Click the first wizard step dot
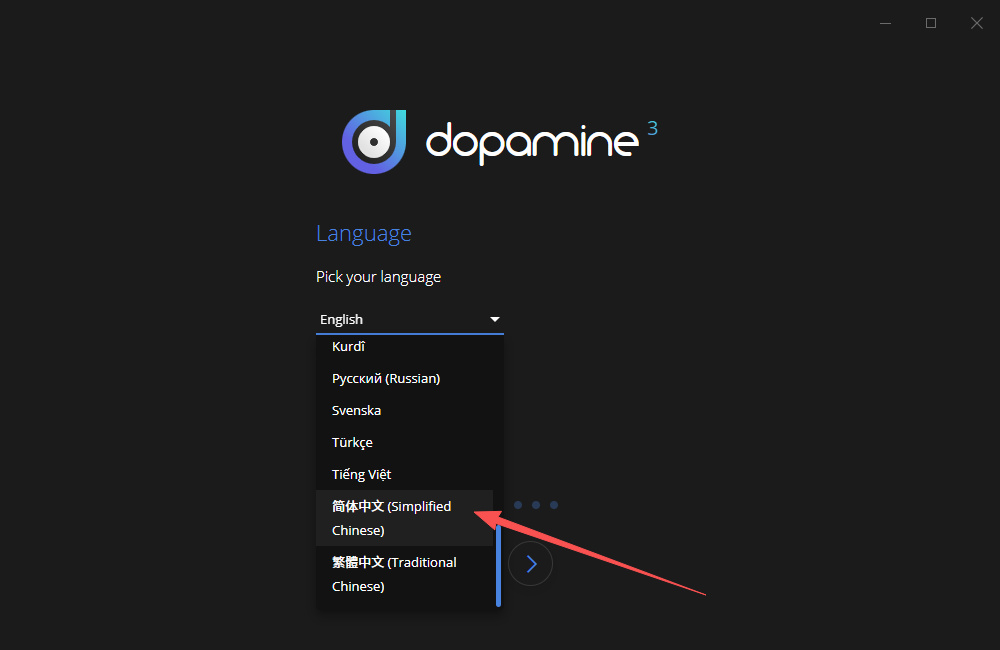Image resolution: width=1000 pixels, height=650 pixels. (518, 505)
